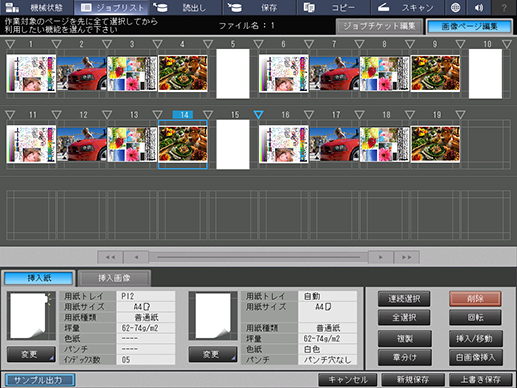Select the blue highlighted marker before page 16
Viewport: 517px width, 388px height.
point(258,115)
